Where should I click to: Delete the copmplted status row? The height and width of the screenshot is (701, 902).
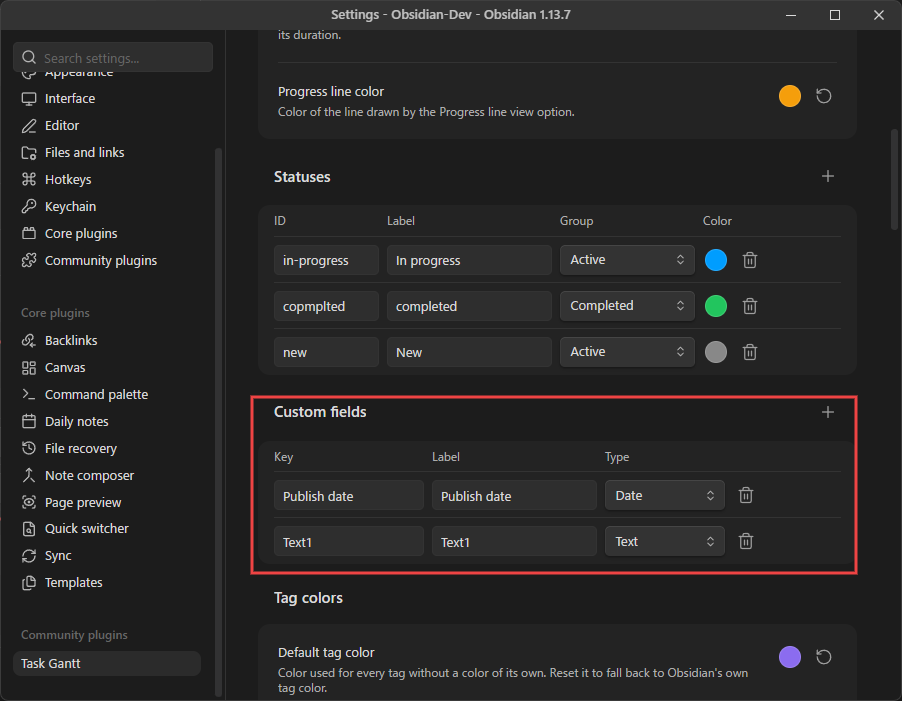750,306
